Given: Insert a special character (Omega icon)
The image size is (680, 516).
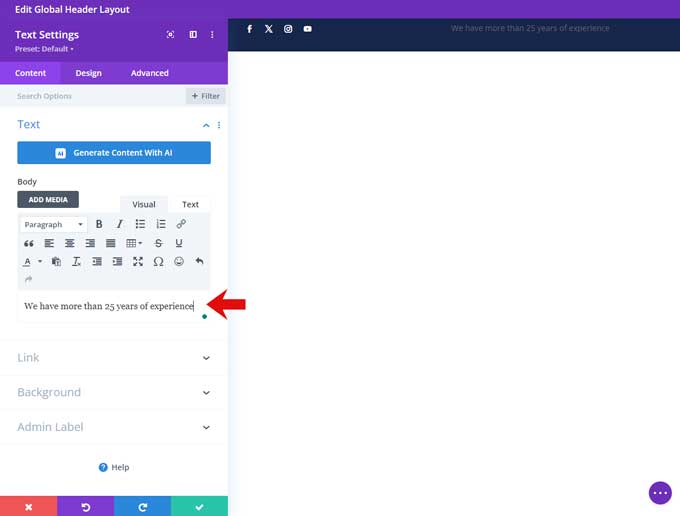Looking at the screenshot, I should pos(158,261).
